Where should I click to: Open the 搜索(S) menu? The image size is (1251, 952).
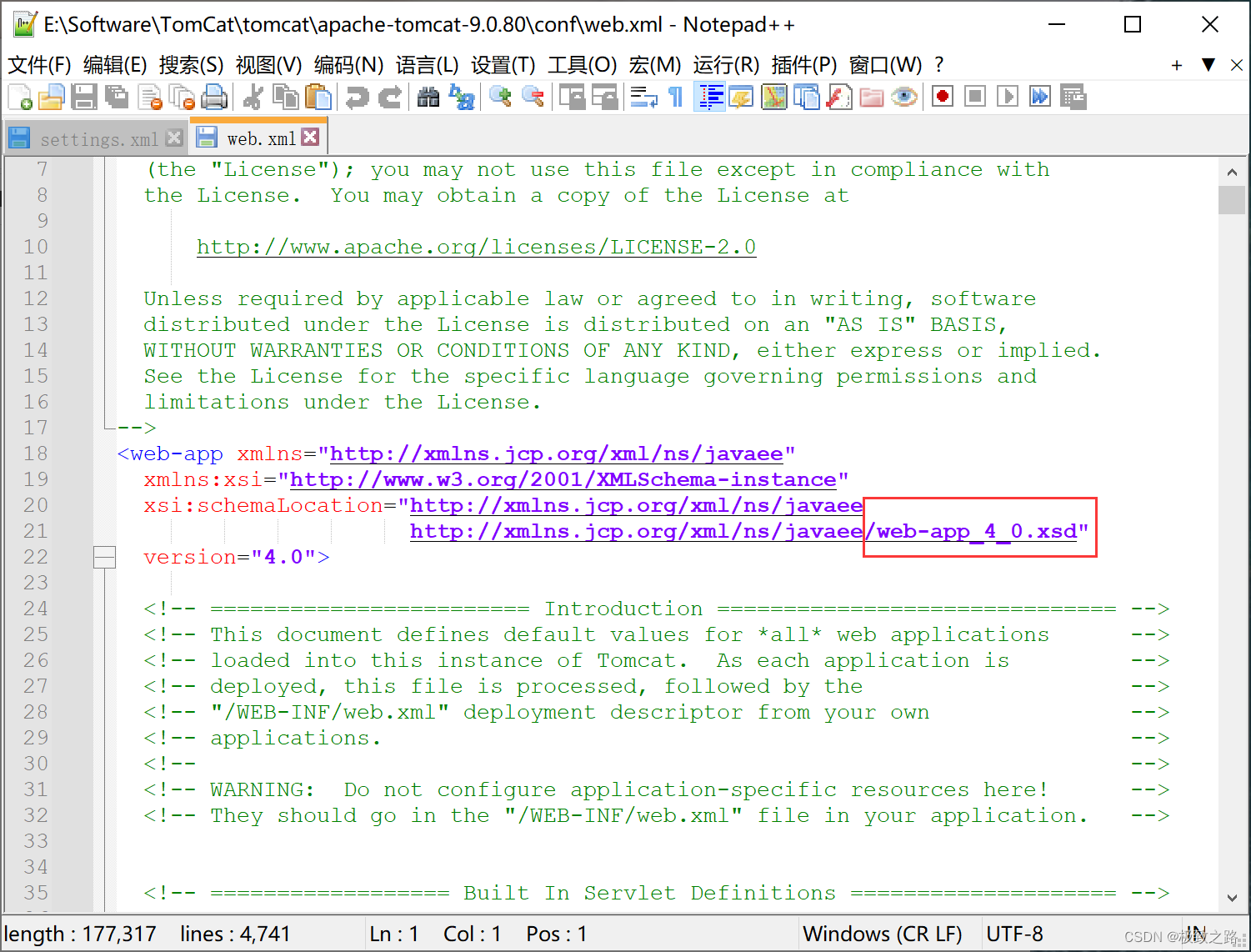[x=191, y=65]
